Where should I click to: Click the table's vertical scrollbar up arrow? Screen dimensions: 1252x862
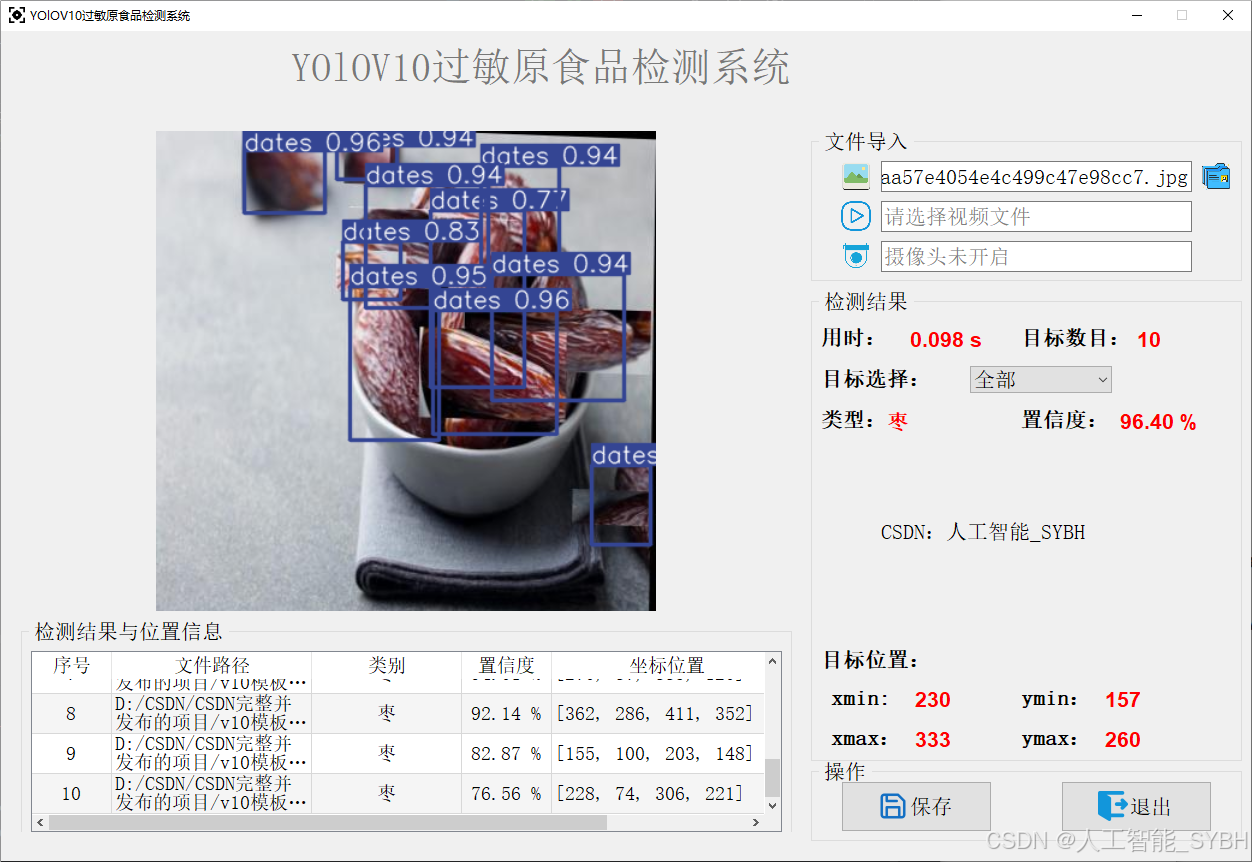click(x=772, y=661)
